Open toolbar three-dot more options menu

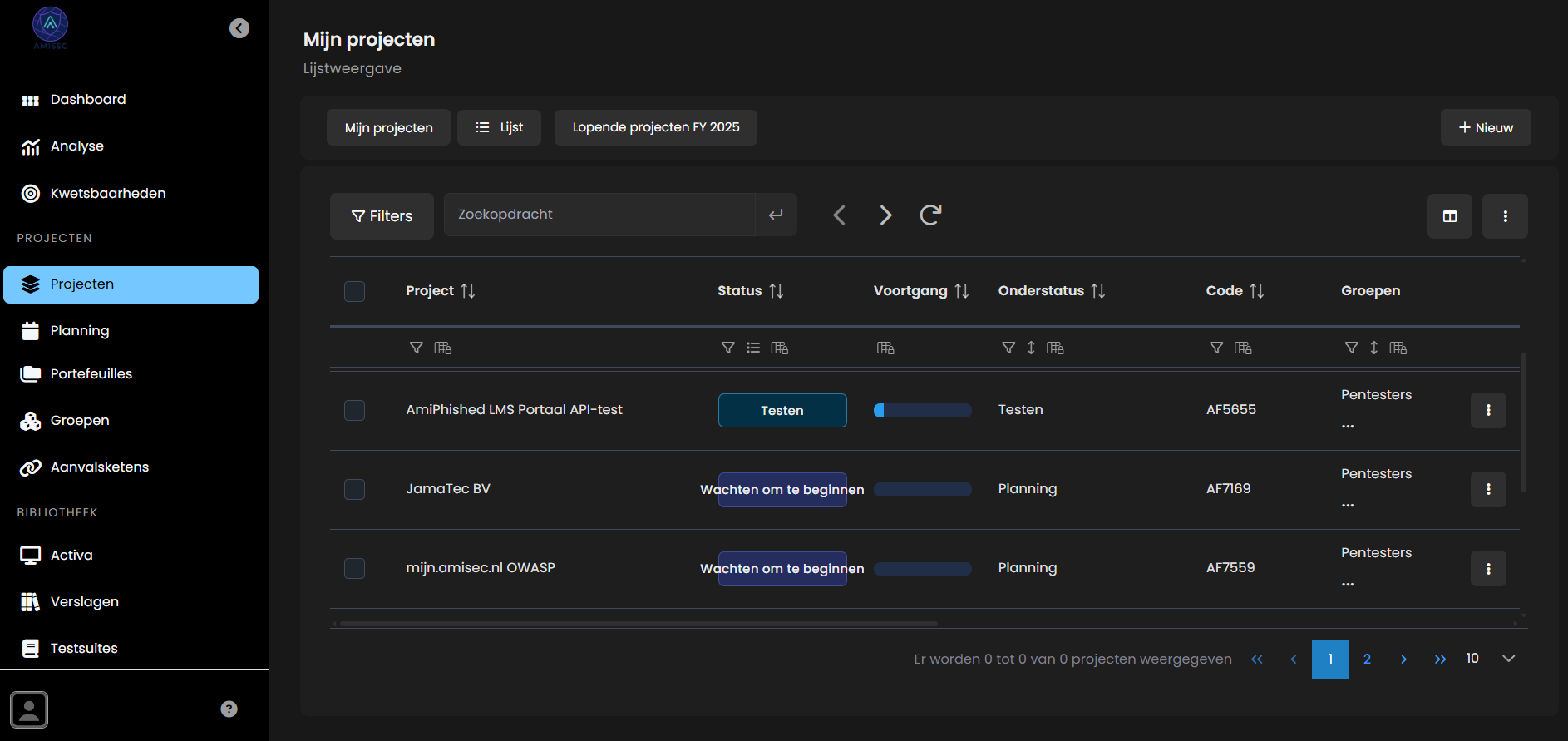click(x=1505, y=216)
